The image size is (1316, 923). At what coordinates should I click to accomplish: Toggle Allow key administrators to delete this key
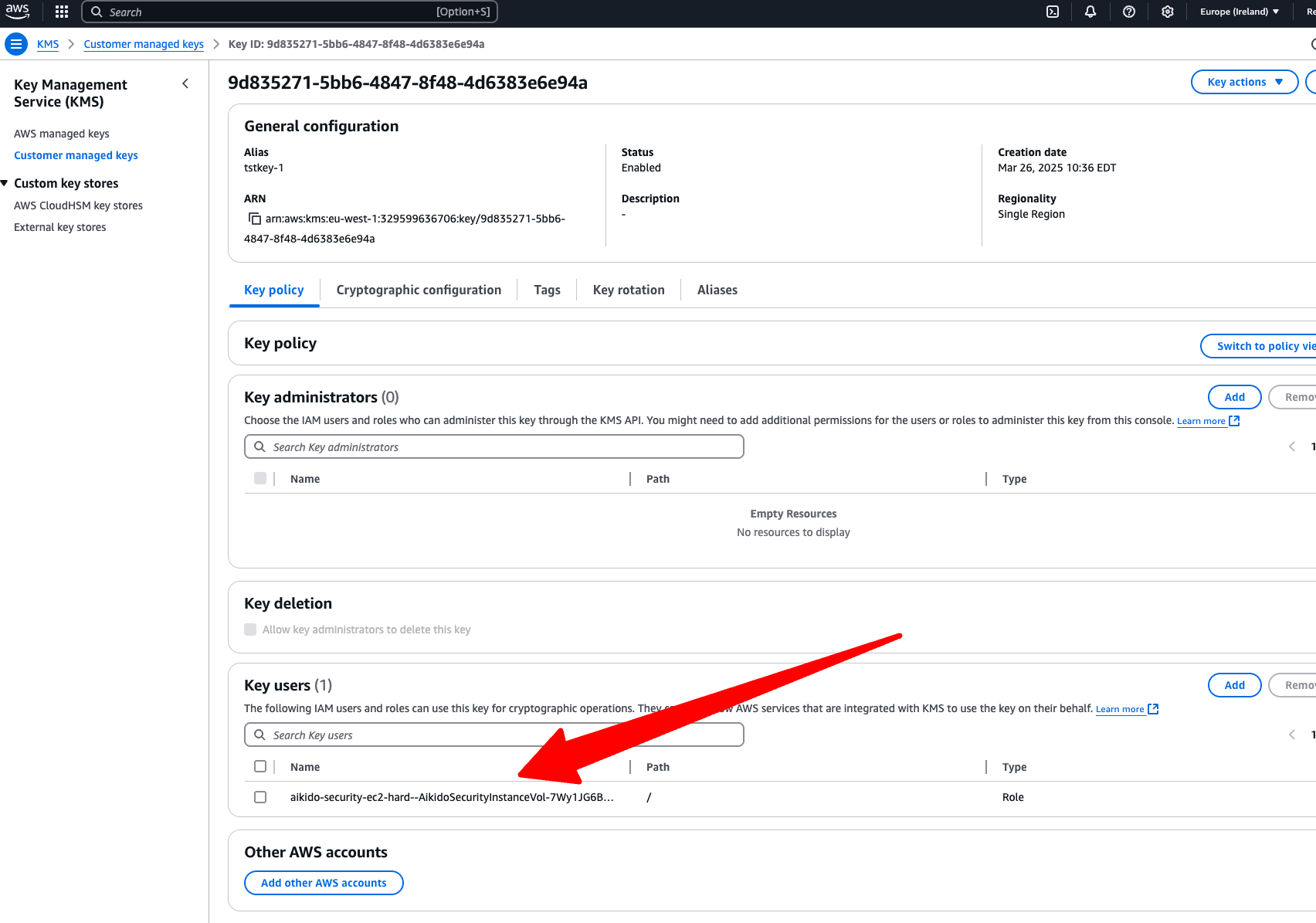pos(250,629)
